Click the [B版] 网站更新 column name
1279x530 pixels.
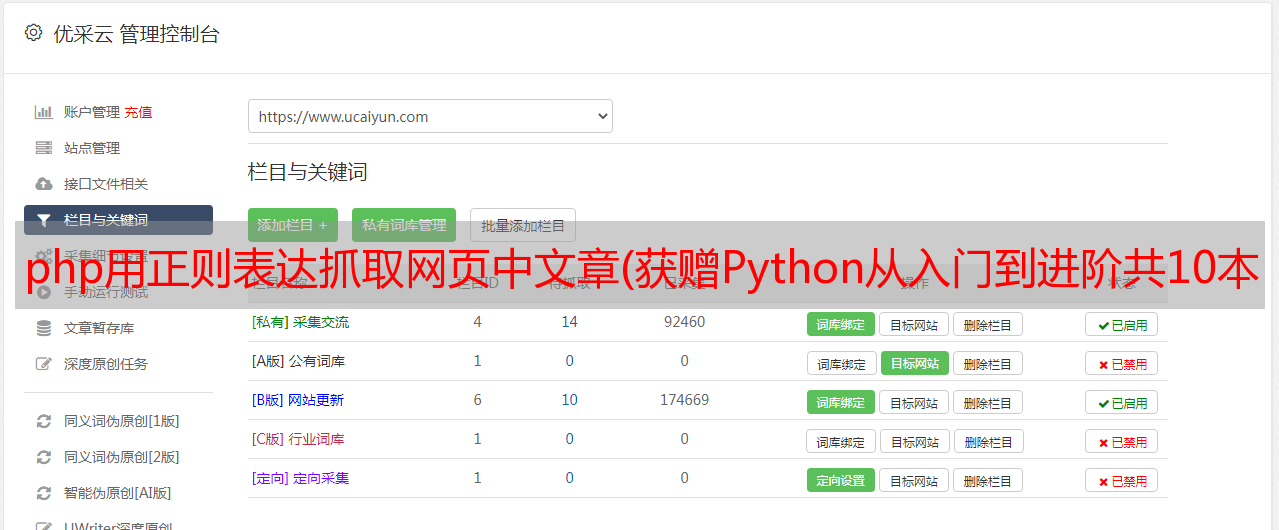tap(298, 400)
